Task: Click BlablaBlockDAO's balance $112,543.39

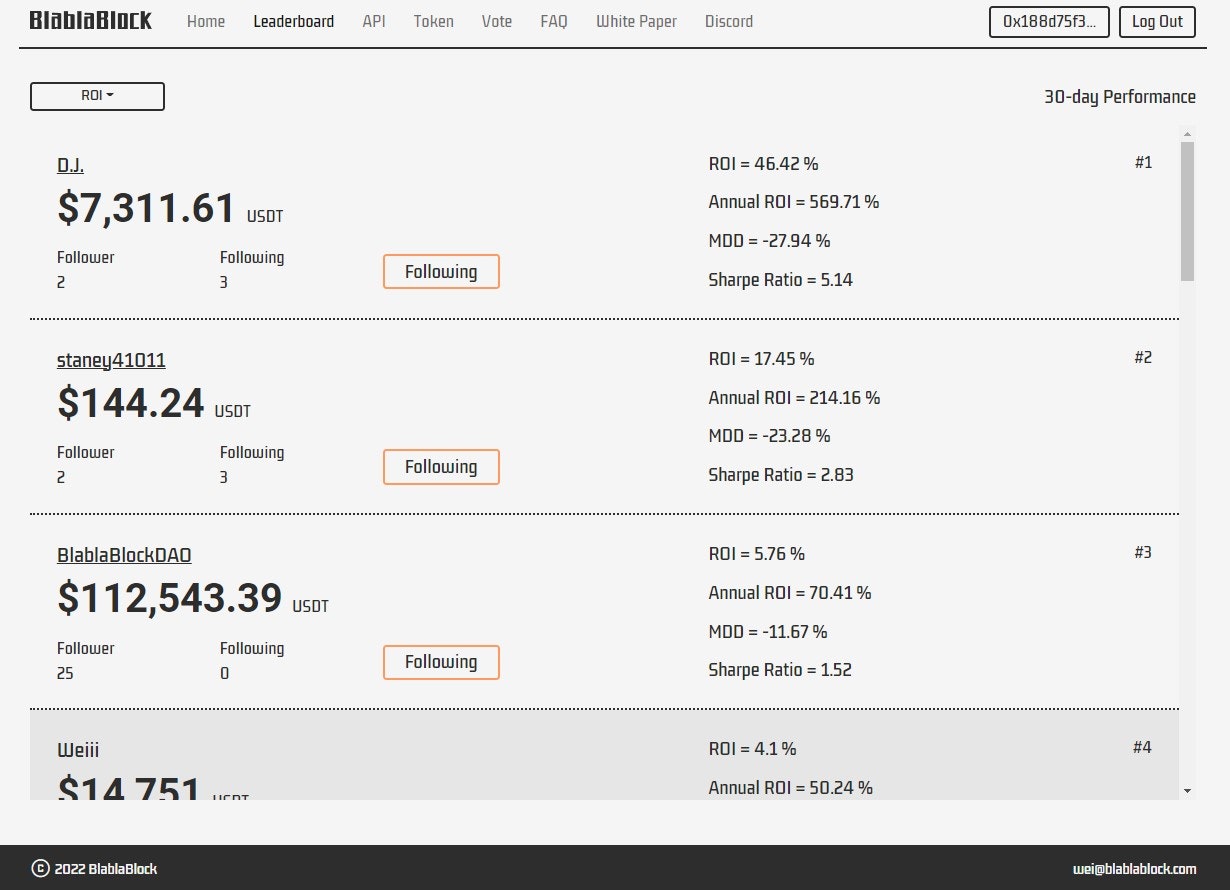Action: click(x=170, y=598)
